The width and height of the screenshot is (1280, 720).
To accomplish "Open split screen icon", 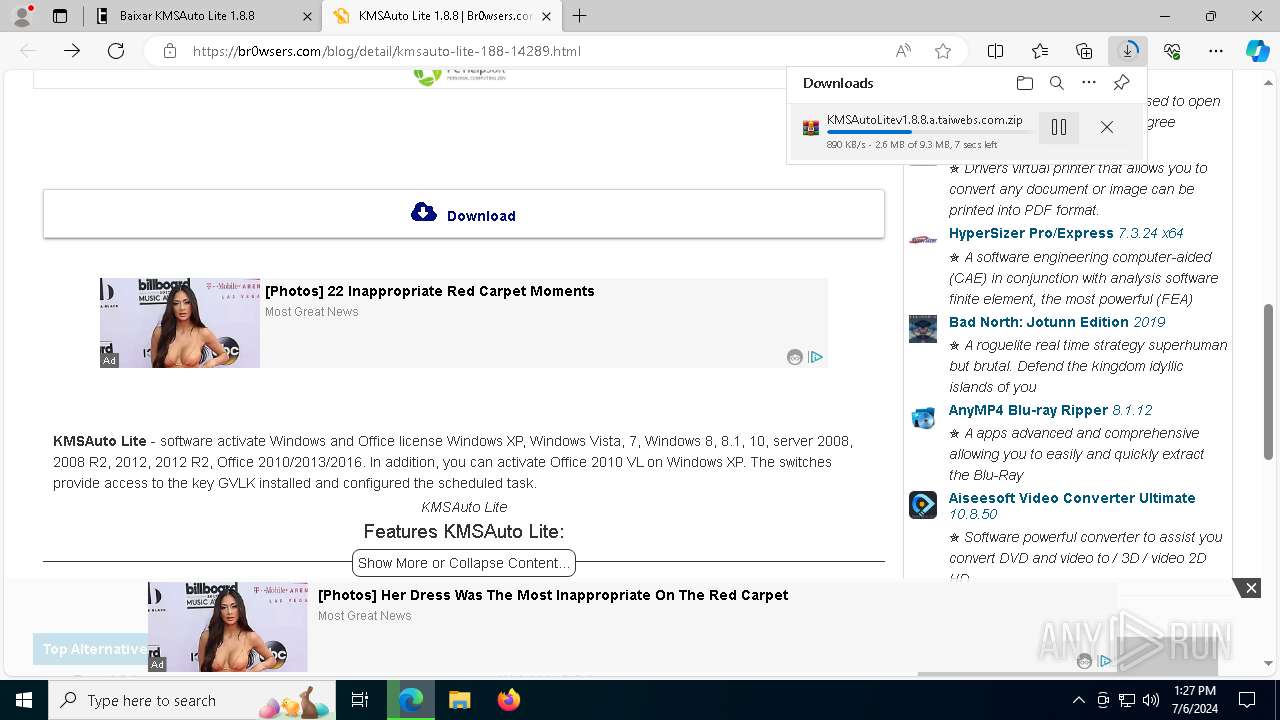I will coord(996,51).
